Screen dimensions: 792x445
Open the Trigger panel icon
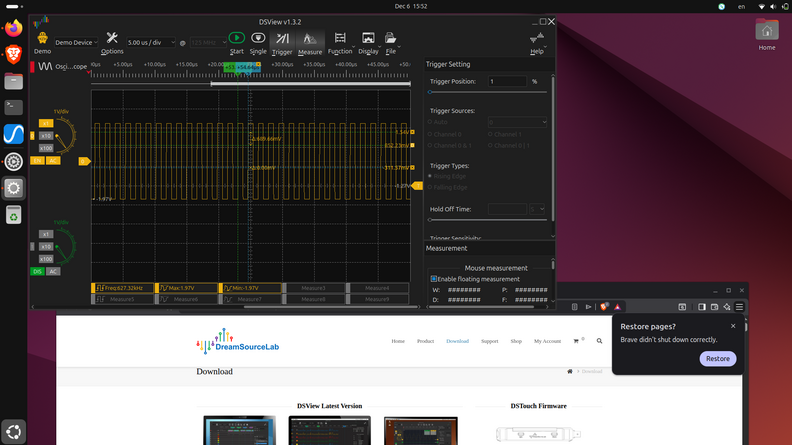[282, 38]
